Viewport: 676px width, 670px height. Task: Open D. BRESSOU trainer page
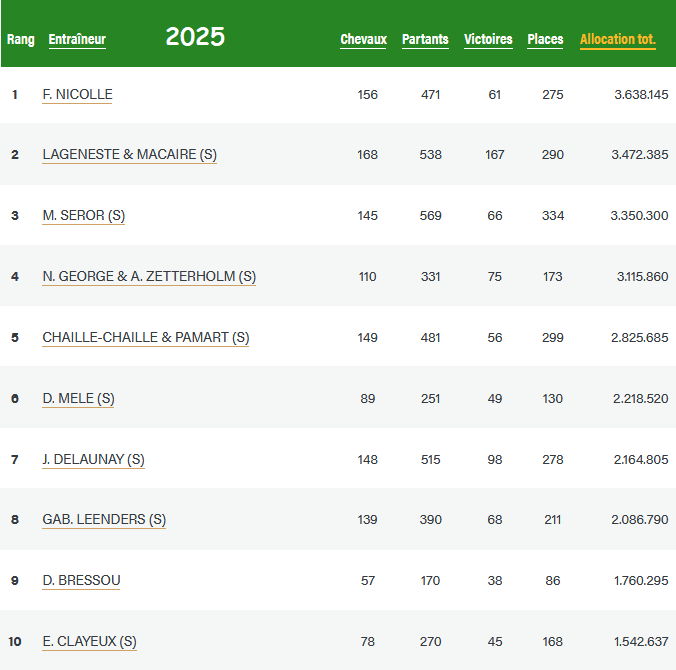(x=81, y=580)
